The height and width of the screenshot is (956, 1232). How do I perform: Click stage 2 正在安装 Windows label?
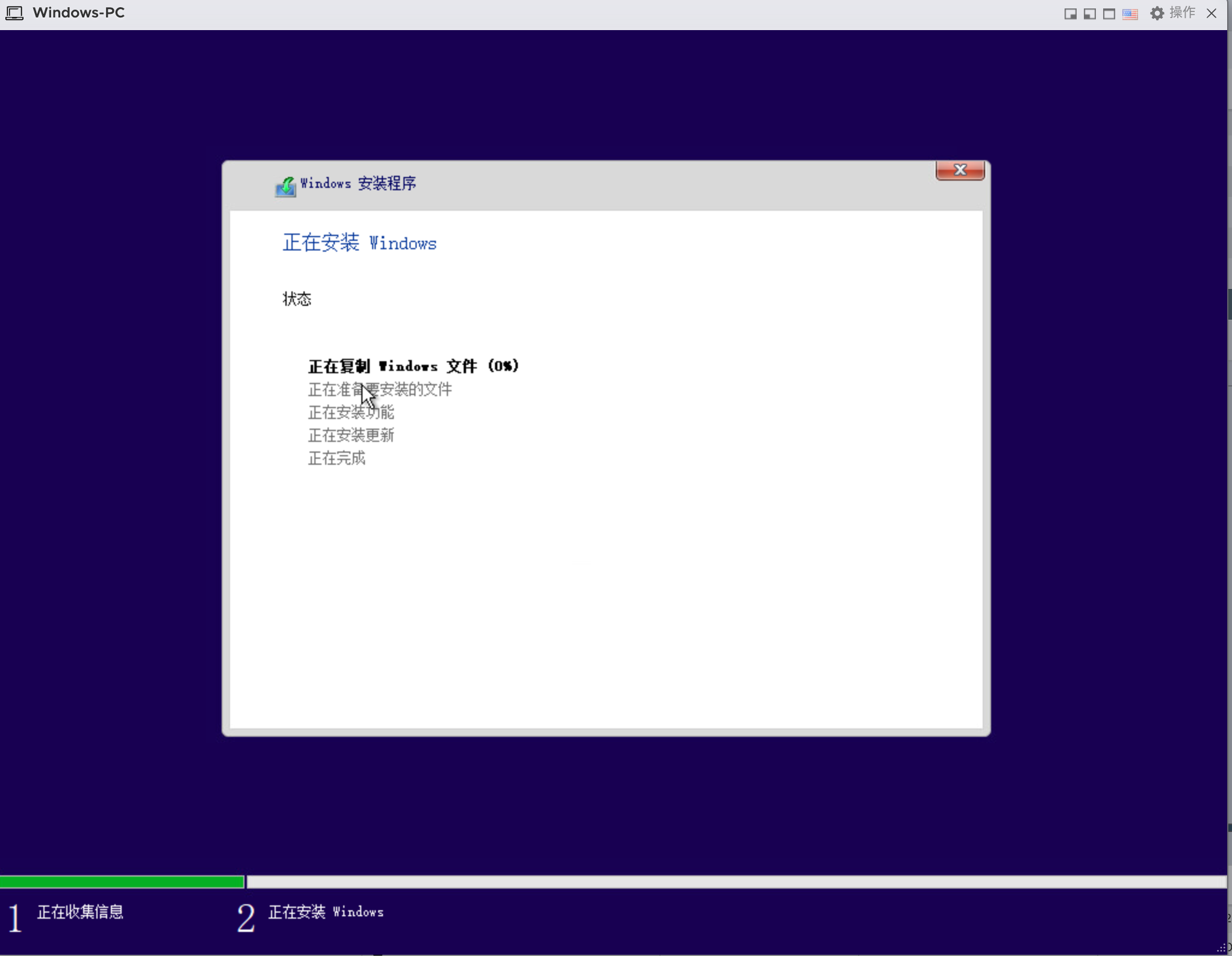pos(326,912)
